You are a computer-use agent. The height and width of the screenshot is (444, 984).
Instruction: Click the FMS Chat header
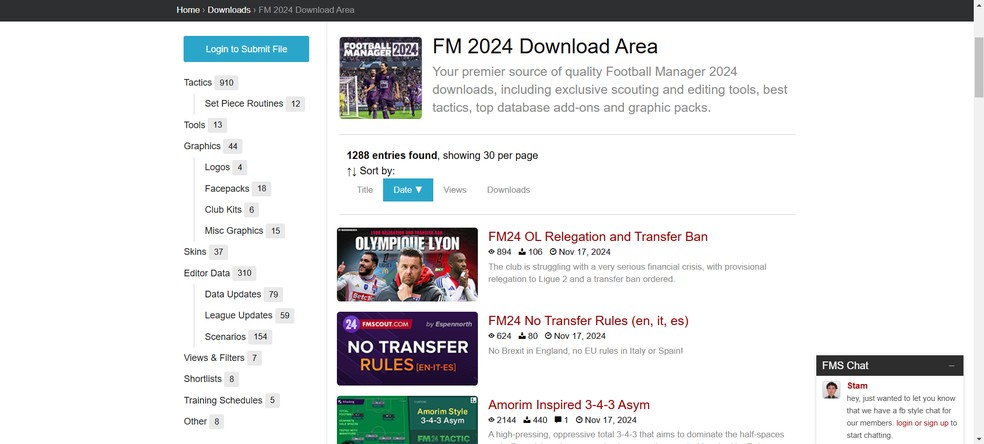pos(889,366)
